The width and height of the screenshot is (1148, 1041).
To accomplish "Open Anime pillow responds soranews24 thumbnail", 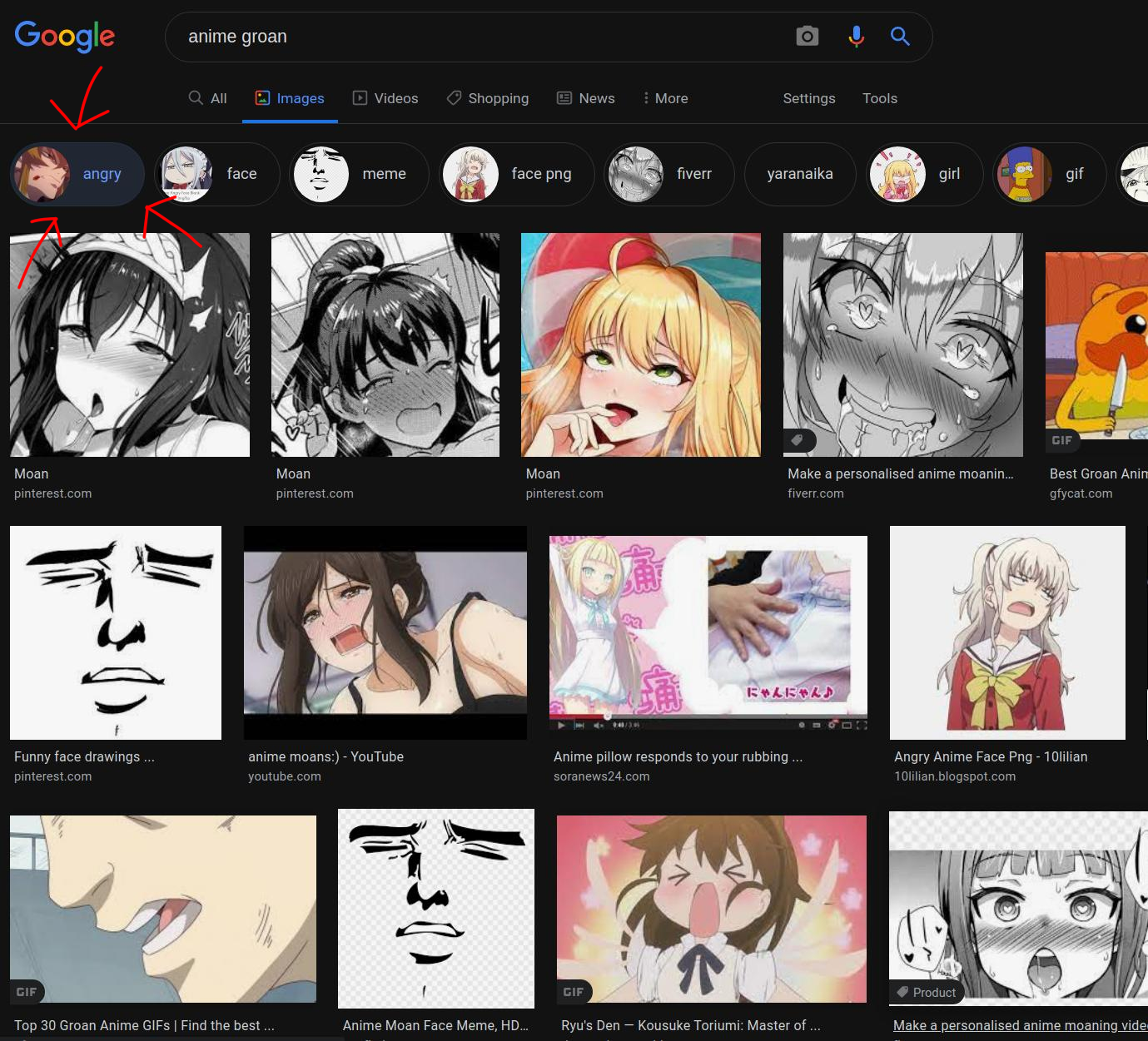I will (708, 634).
